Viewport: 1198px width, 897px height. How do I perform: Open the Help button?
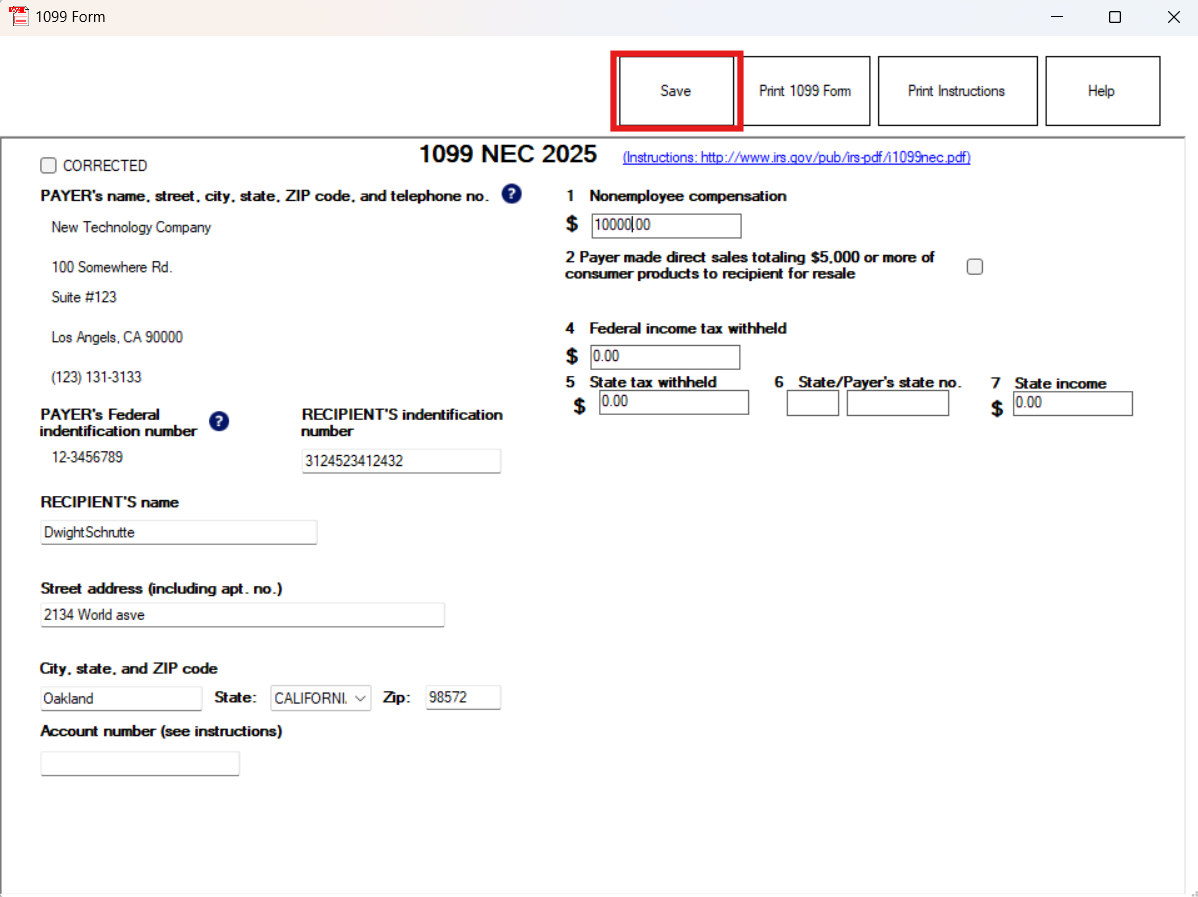(1101, 90)
